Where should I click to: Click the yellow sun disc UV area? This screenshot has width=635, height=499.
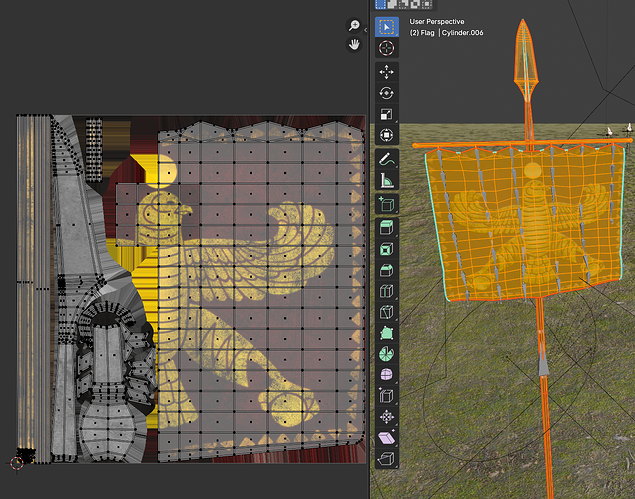[x=162, y=171]
